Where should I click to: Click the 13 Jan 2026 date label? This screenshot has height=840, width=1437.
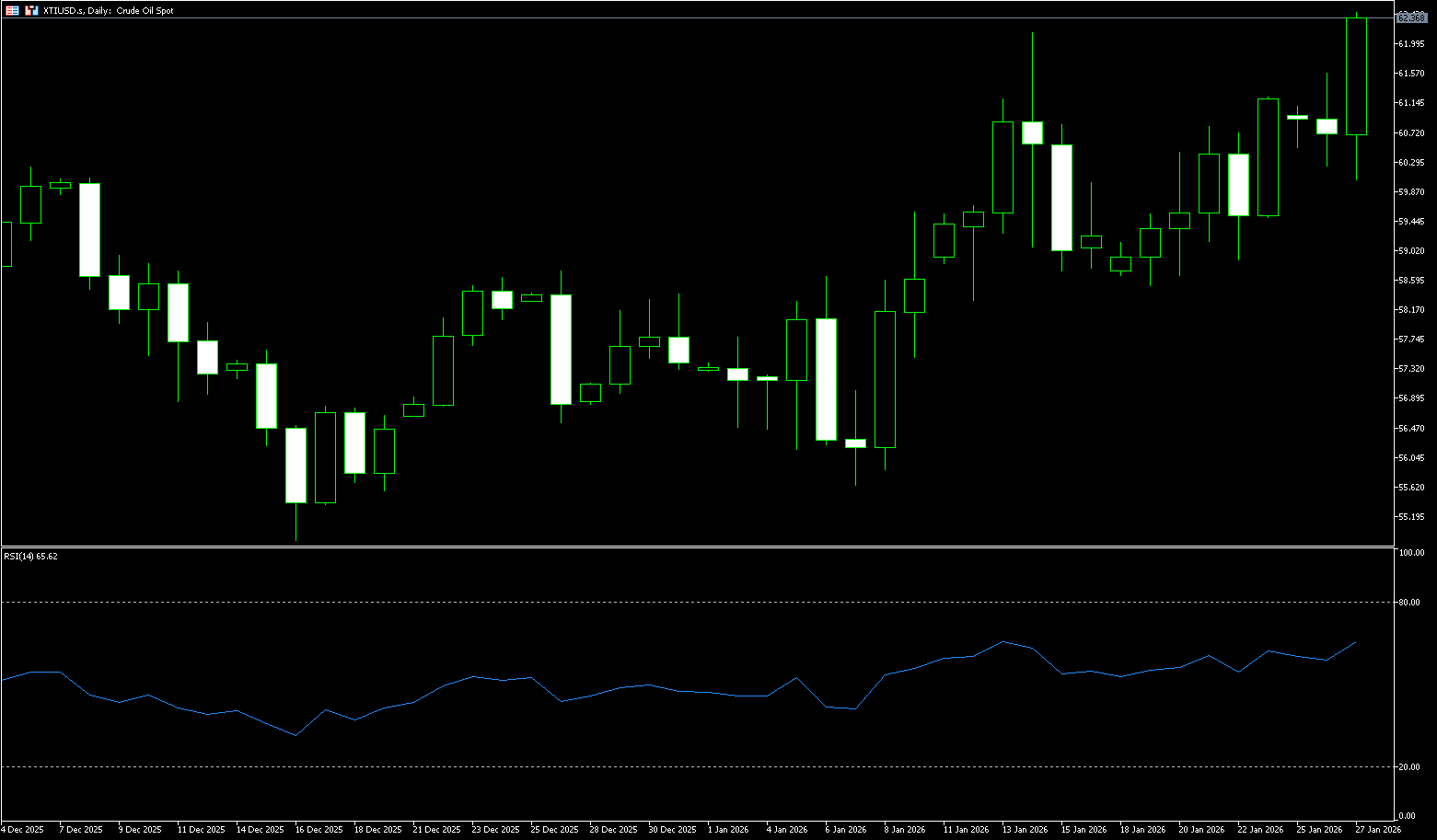tap(1025, 830)
